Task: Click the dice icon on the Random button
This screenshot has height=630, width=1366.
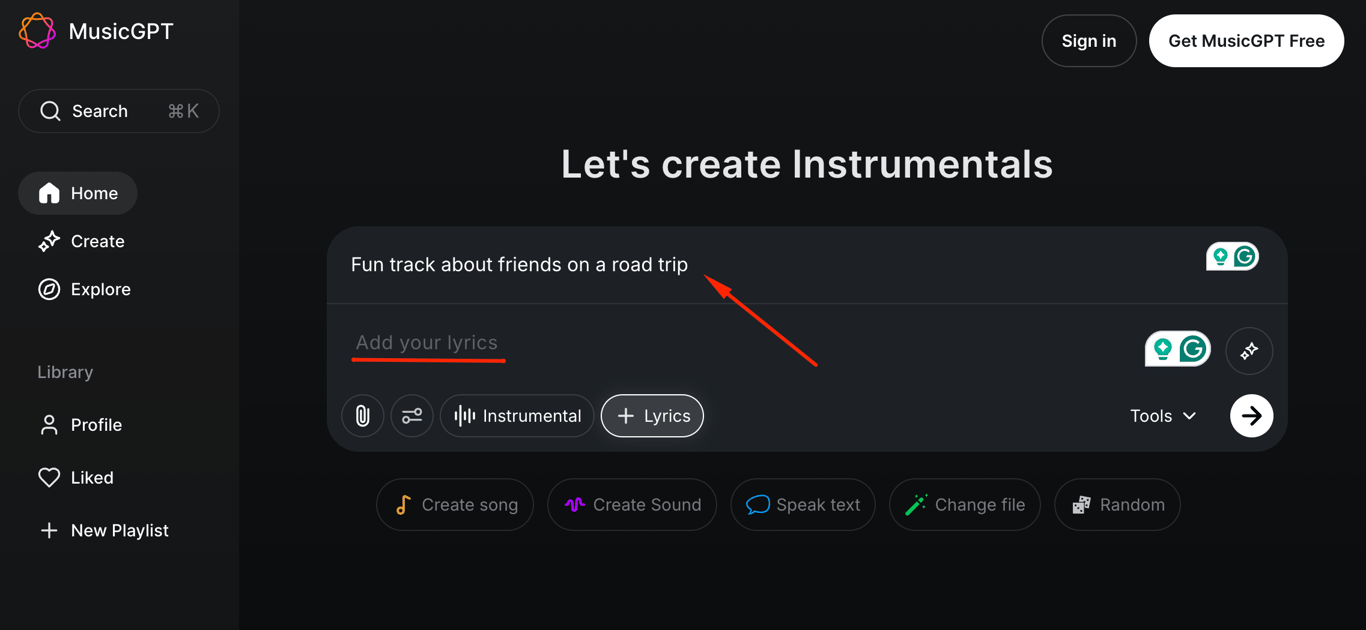Action: click(1082, 504)
